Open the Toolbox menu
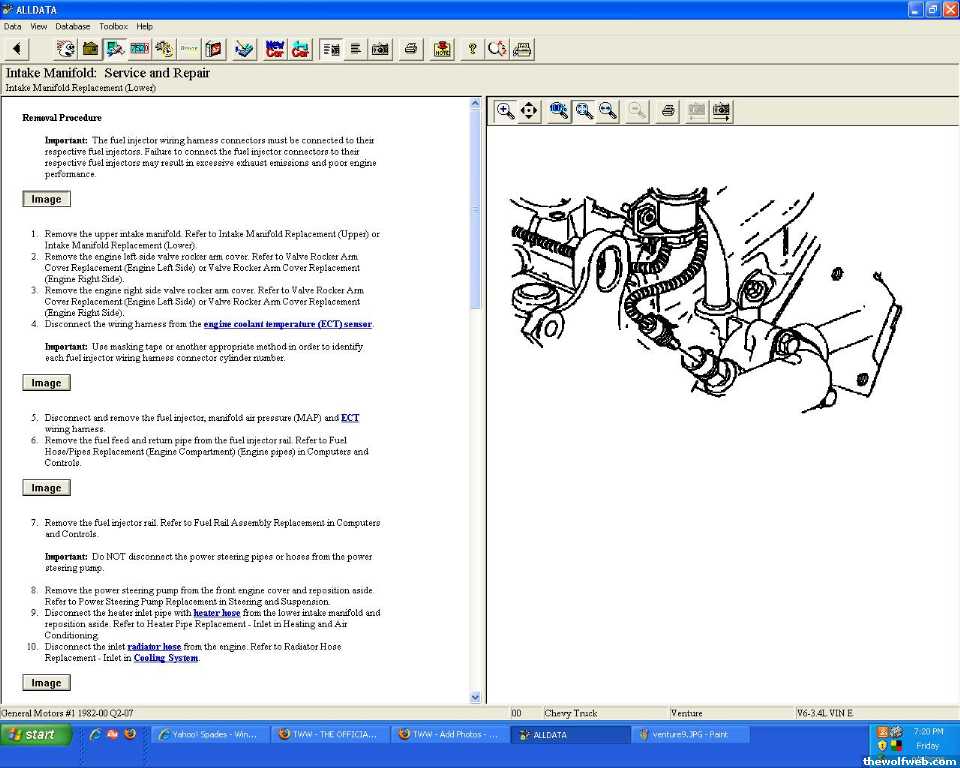This screenshot has height=768, width=960. tap(113, 26)
